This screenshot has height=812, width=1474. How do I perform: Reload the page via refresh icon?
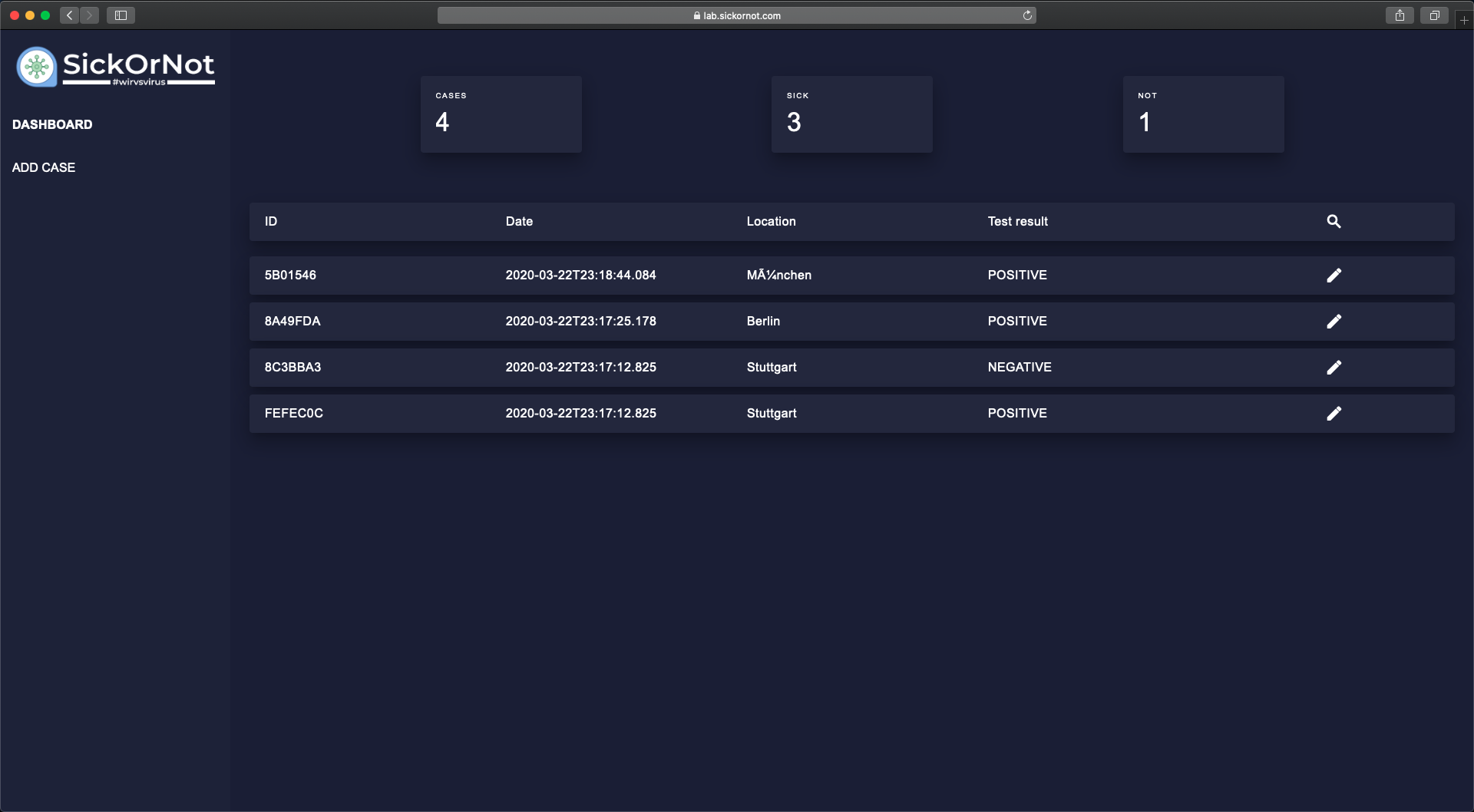(1027, 15)
